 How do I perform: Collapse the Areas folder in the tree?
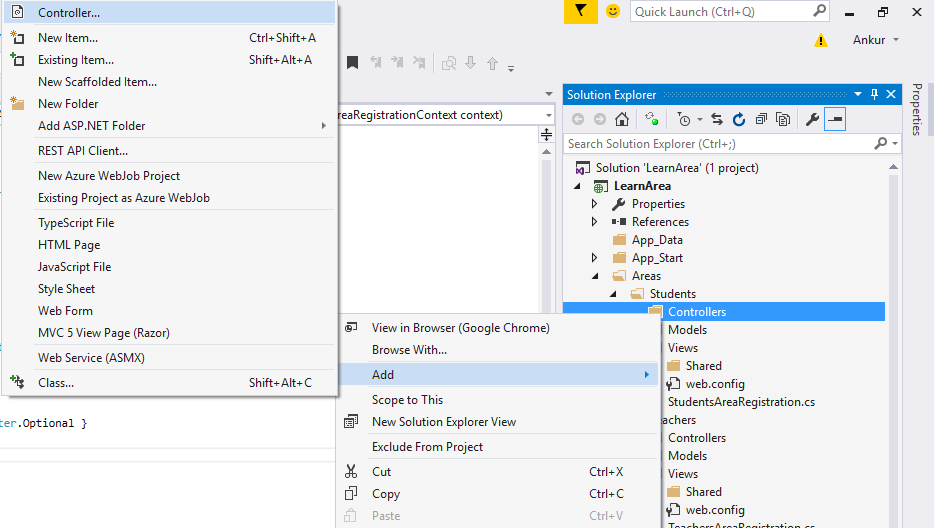(x=595, y=276)
